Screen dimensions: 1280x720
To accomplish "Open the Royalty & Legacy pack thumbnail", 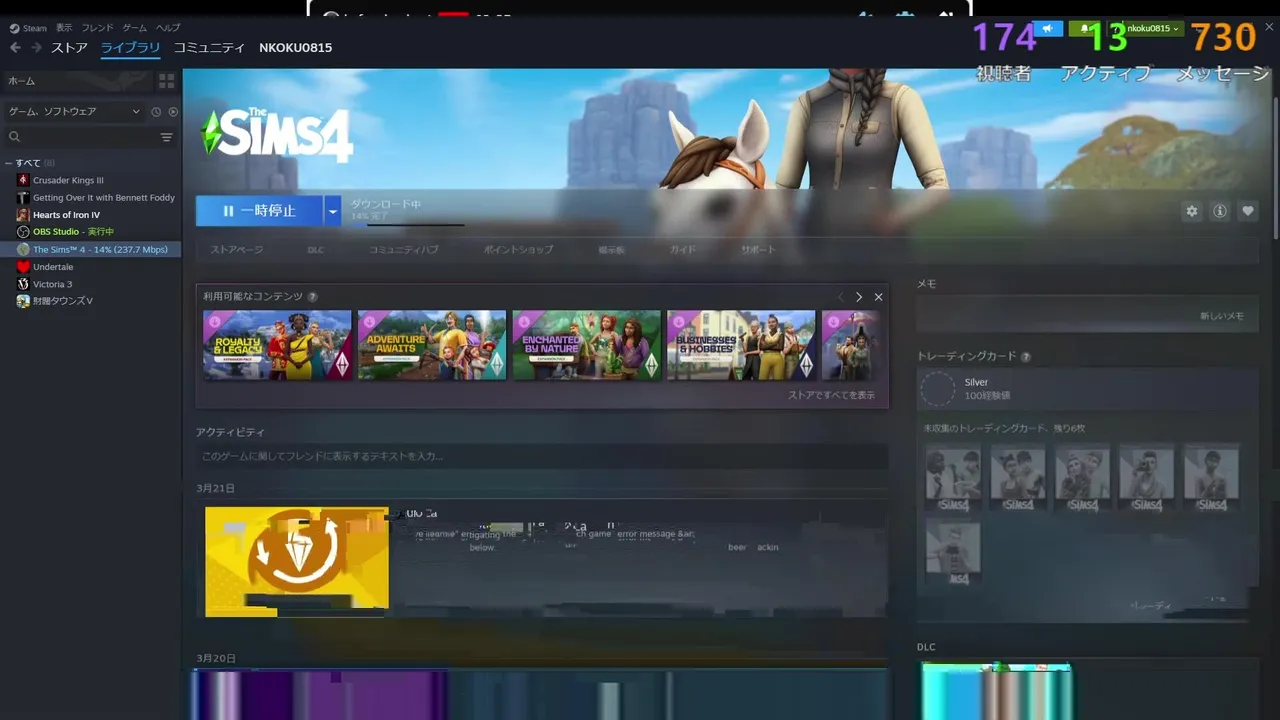I will 278,345.
